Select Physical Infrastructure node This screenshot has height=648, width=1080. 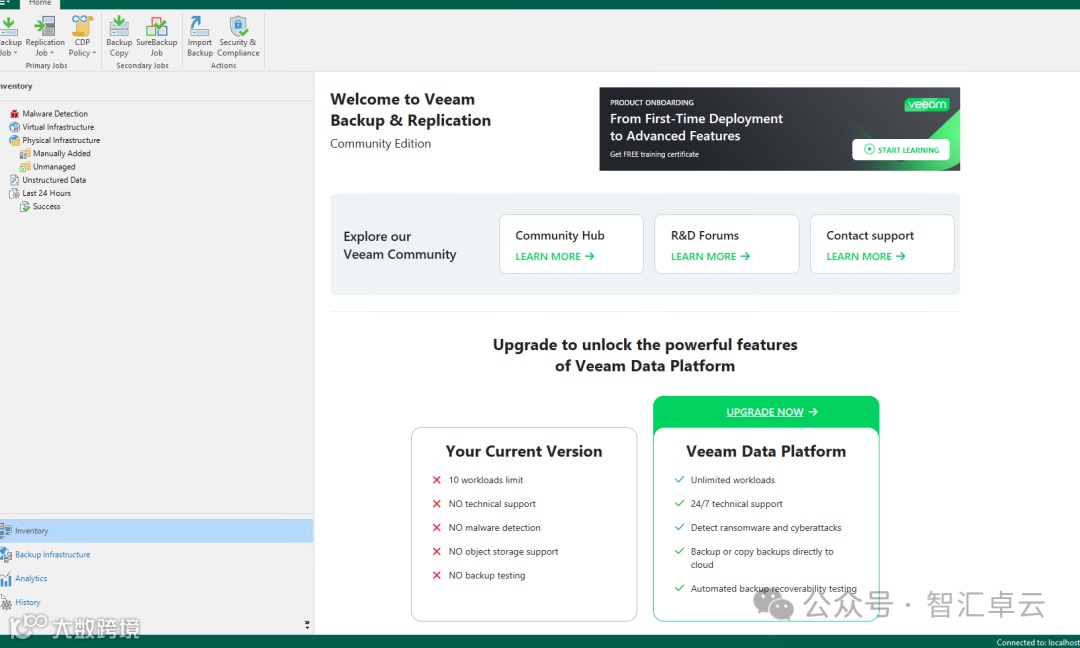(x=61, y=140)
